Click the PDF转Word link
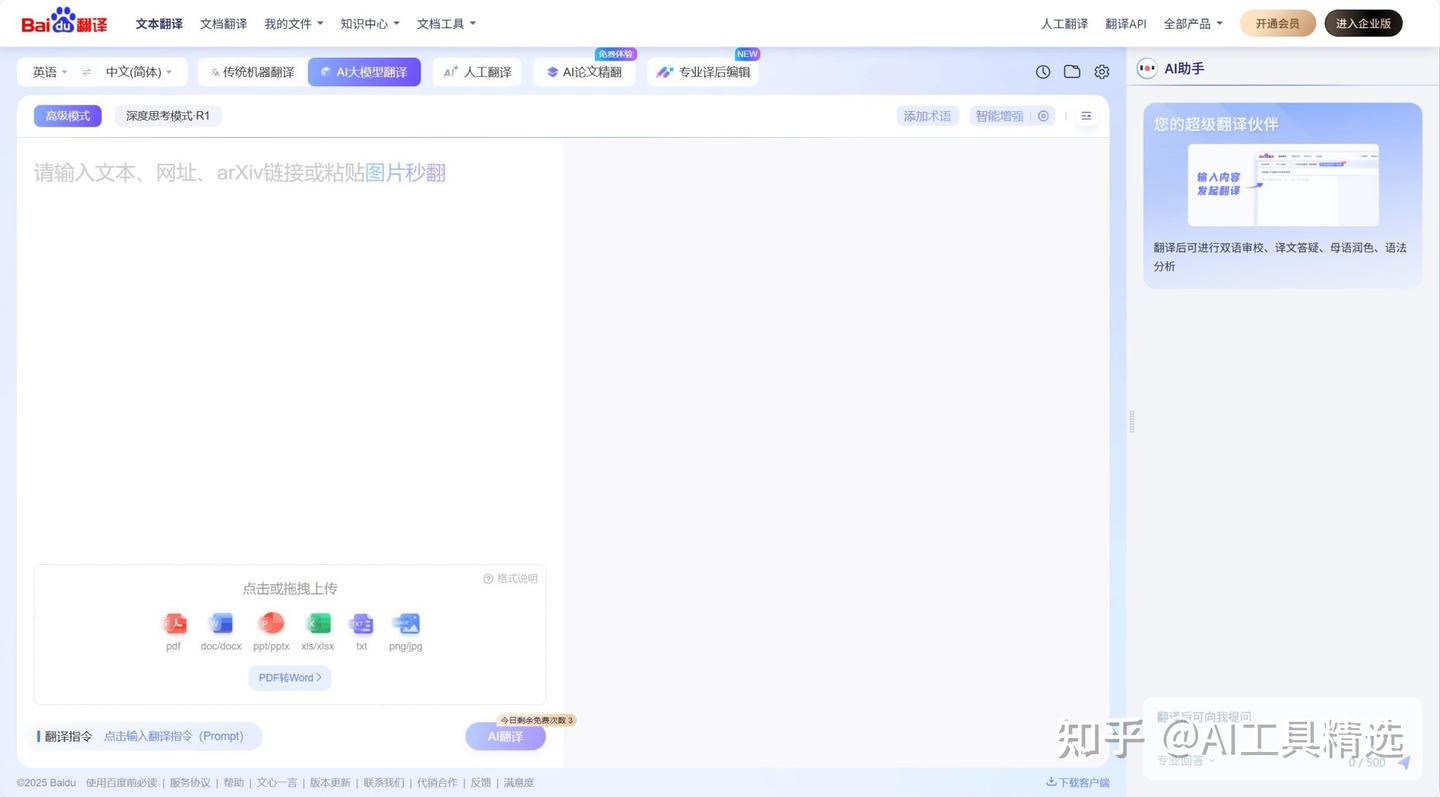Viewport: 1440px width, 797px height. [x=290, y=678]
